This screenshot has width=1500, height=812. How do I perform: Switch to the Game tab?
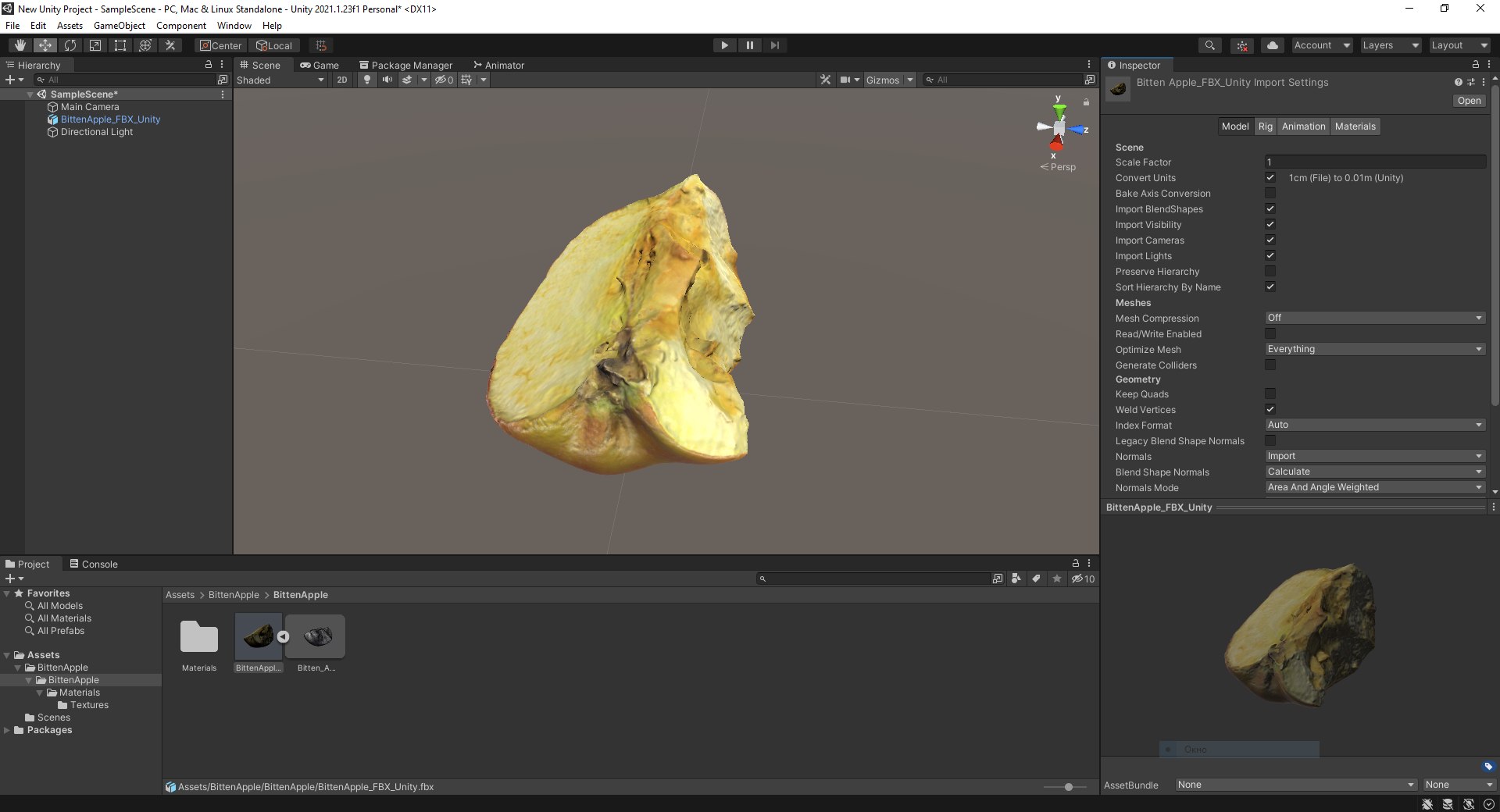(x=320, y=65)
